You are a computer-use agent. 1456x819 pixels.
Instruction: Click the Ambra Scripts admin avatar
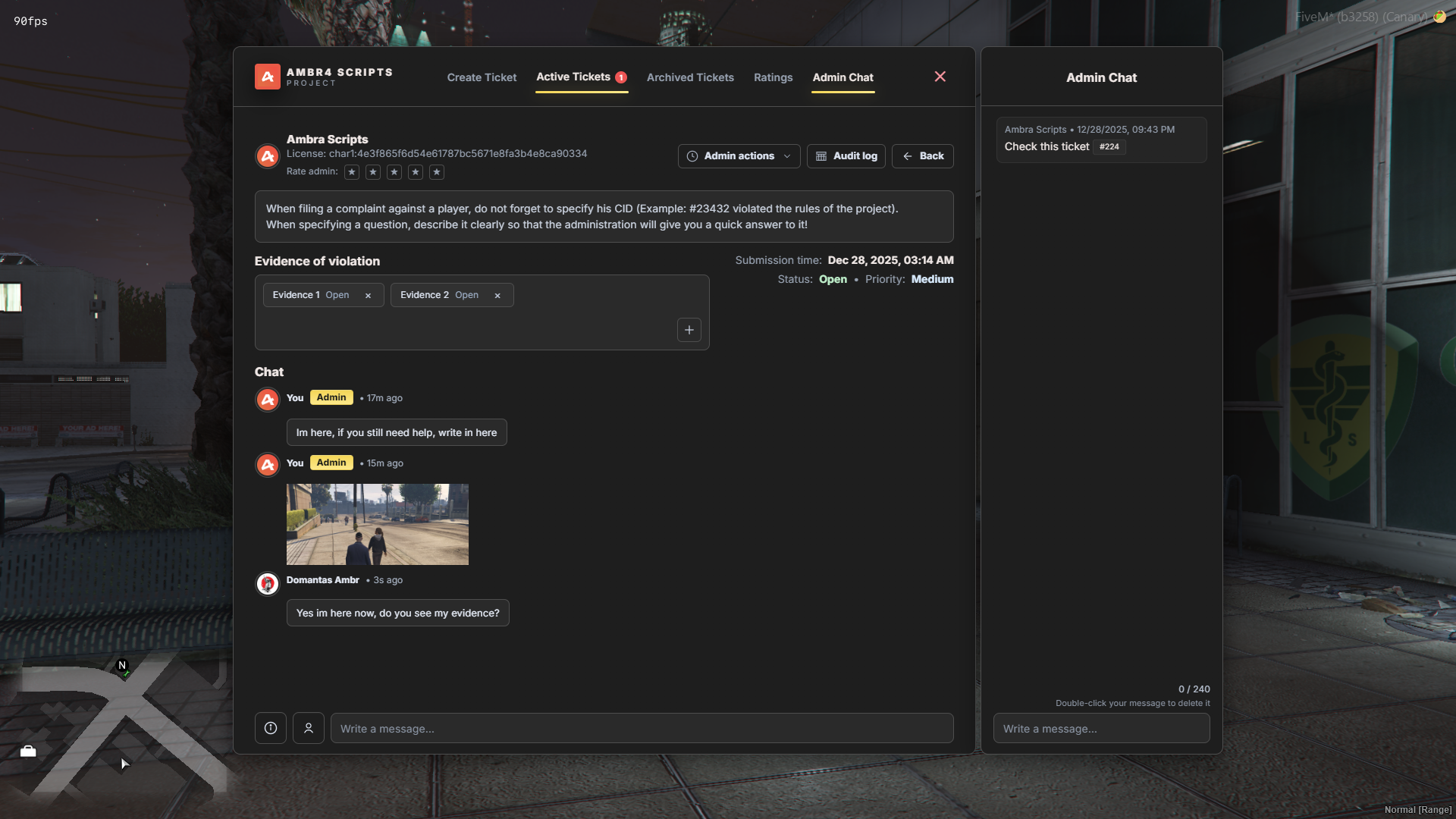(x=267, y=155)
